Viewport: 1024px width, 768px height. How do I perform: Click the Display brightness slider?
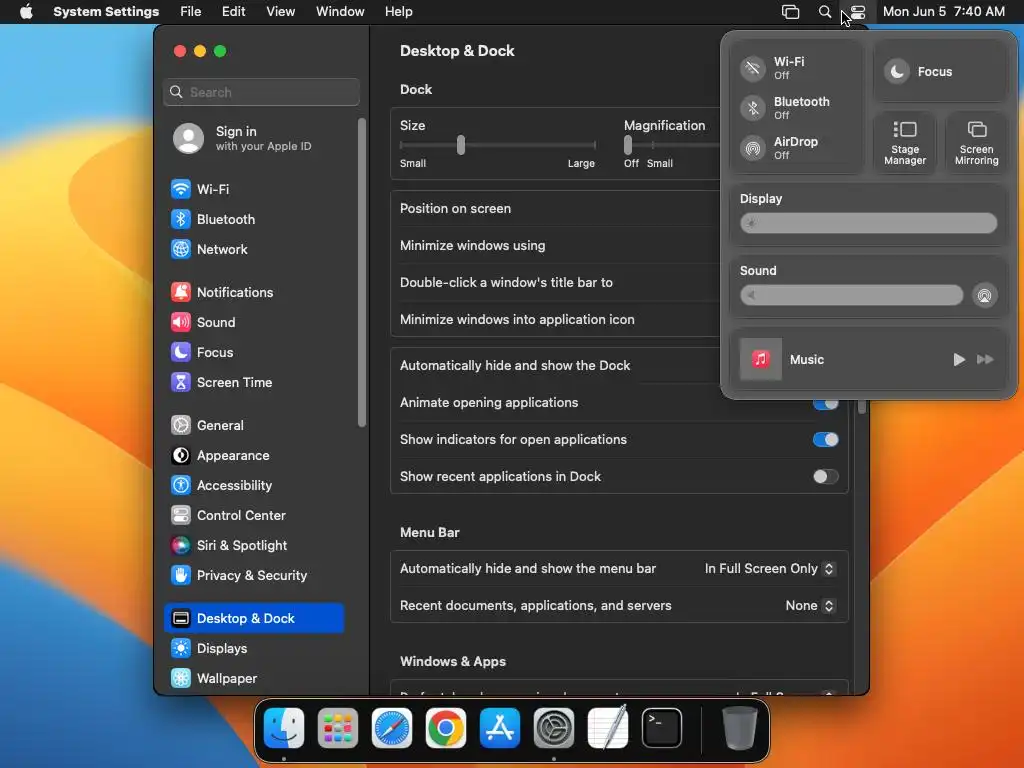pyautogui.click(x=868, y=223)
